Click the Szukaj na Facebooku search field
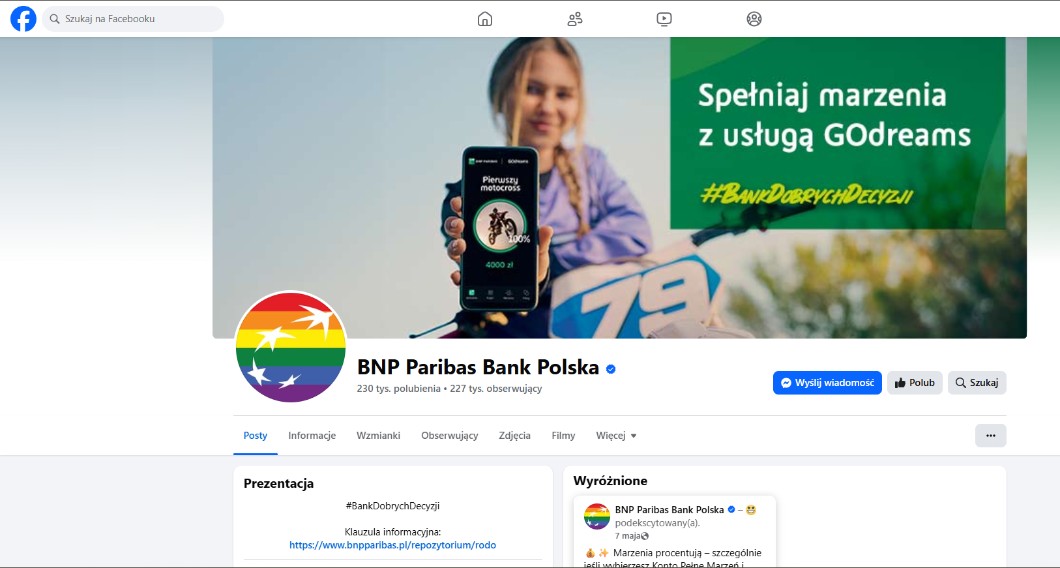 click(133, 19)
